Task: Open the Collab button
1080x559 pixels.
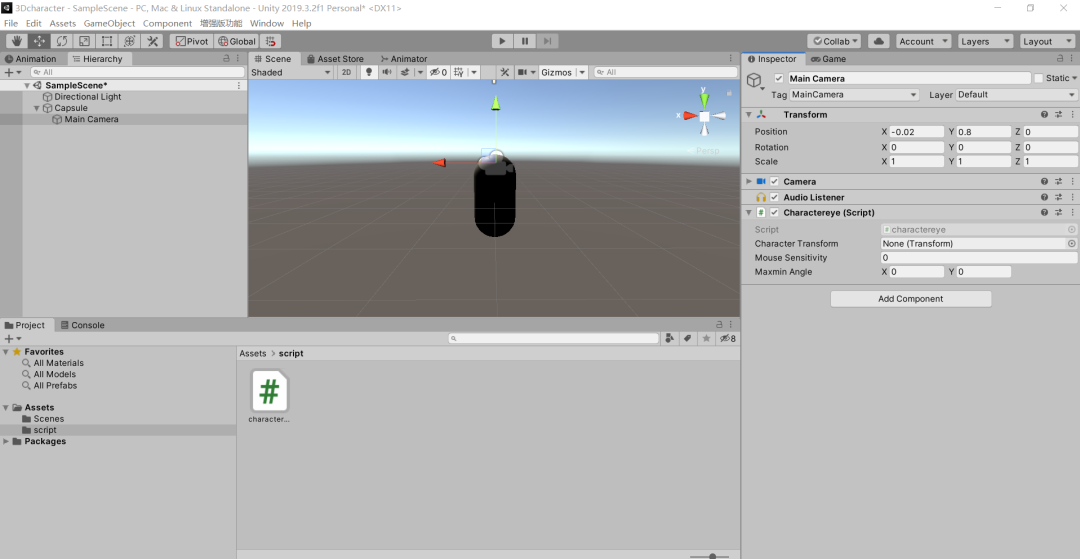Action: pyautogui.click(x=834, y=41)
